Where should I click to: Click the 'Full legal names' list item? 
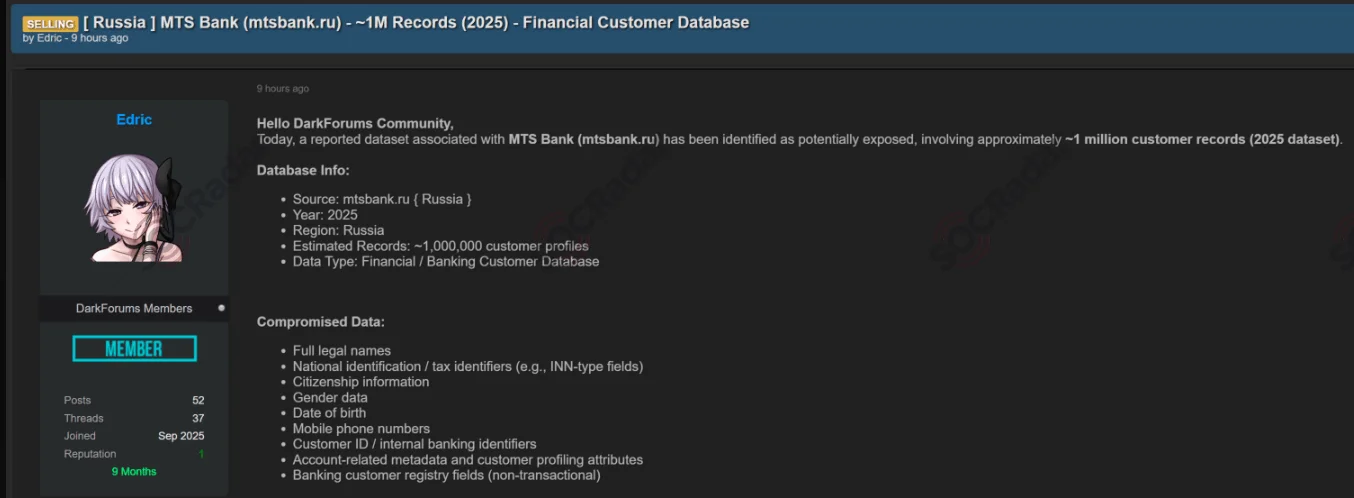(342, 351)
